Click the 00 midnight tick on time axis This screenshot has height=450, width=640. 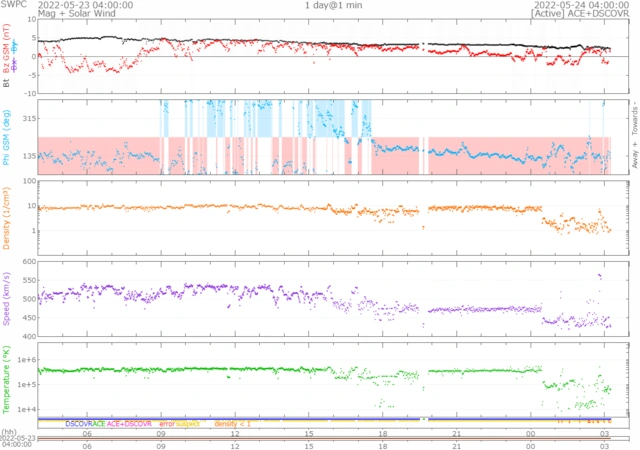[530, 432]
